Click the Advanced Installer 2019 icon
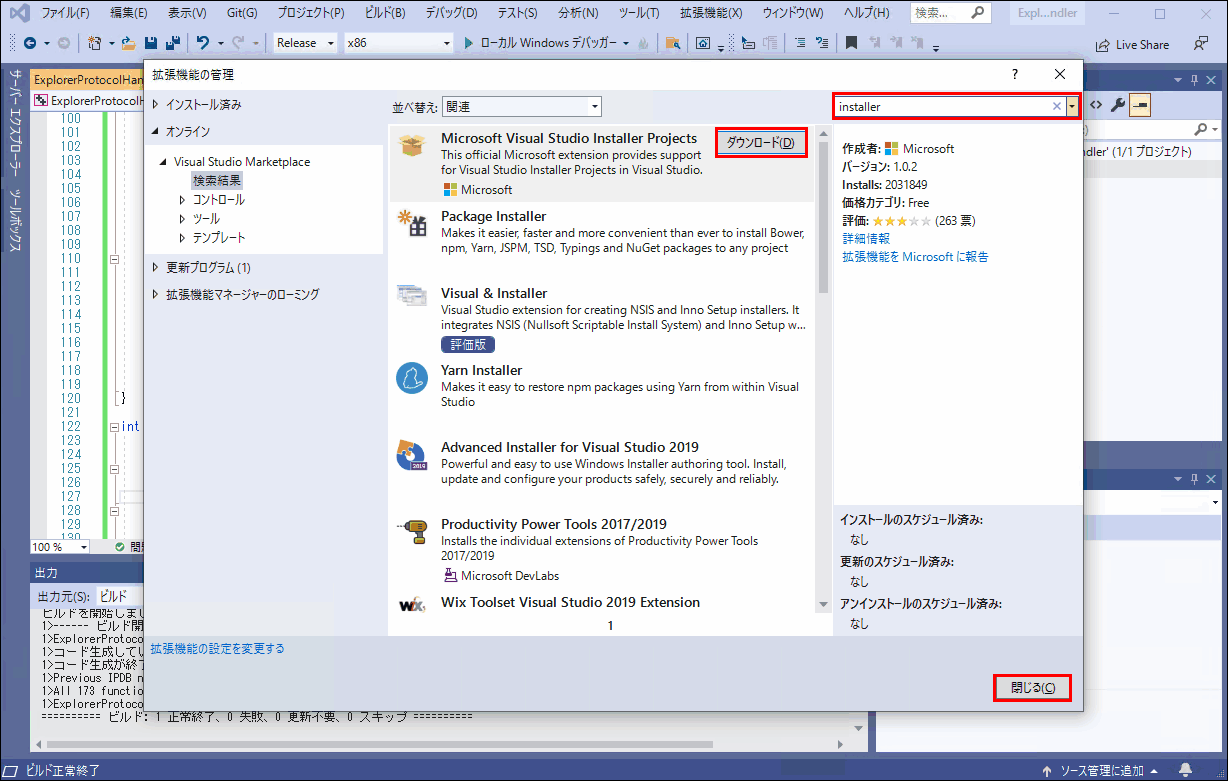Viewport: 1228px width, 781px height. click(412, 455)
